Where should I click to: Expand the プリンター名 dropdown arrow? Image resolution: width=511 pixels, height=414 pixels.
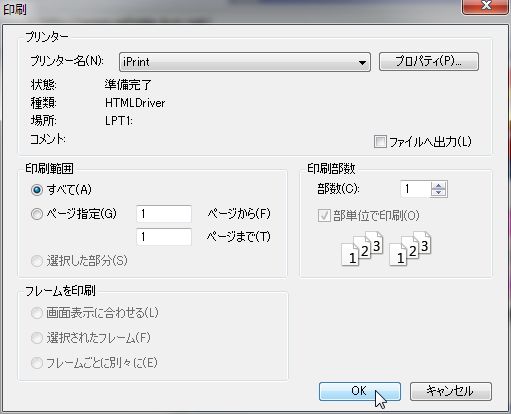pyautogui.click(x=362, y=62)
